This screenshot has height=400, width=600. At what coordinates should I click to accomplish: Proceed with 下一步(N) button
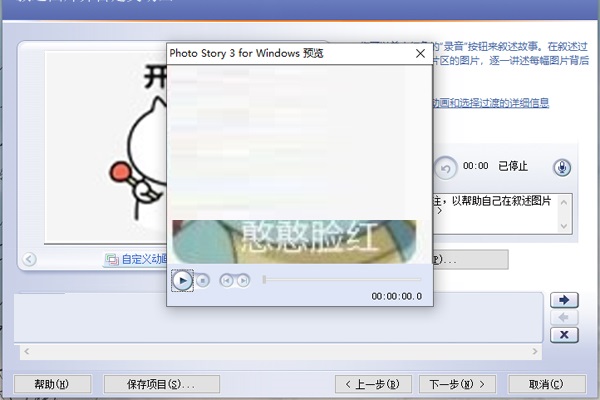457,384
